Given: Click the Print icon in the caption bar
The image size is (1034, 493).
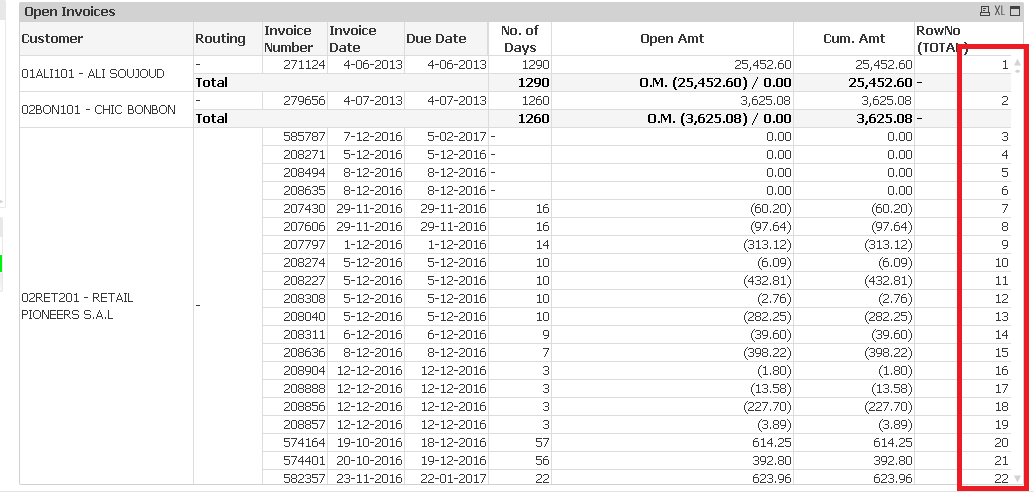Looking at the screenshot, I should point(985,11).
